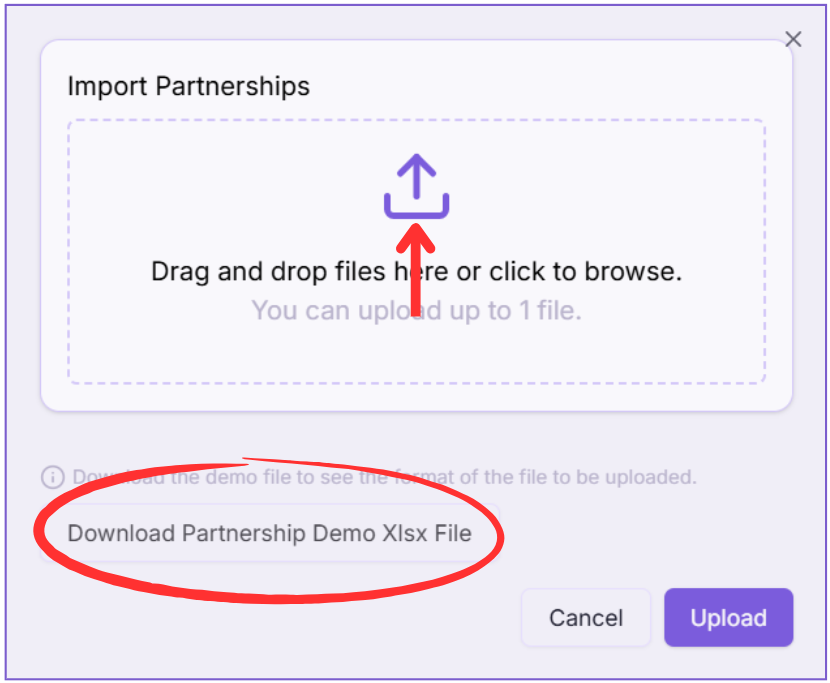Close the Import Partnerships dialog
The width and height of the screenshot is (830, 683).
(793, 39)
